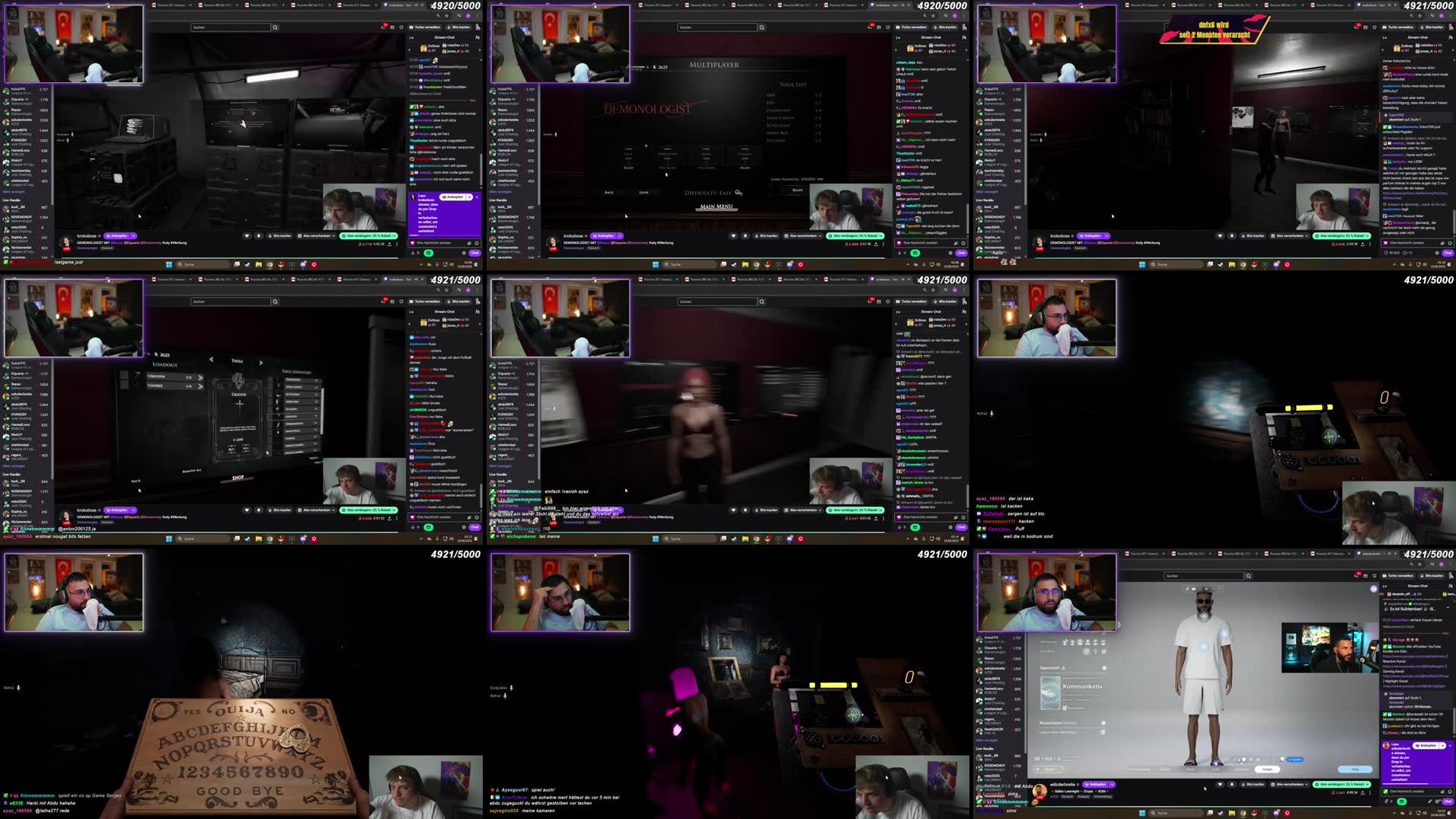Screen dimensions: 1456x819
Task: Click the difficulty gears icon beside Difficulty: Easy
Action: click(739, 193)
